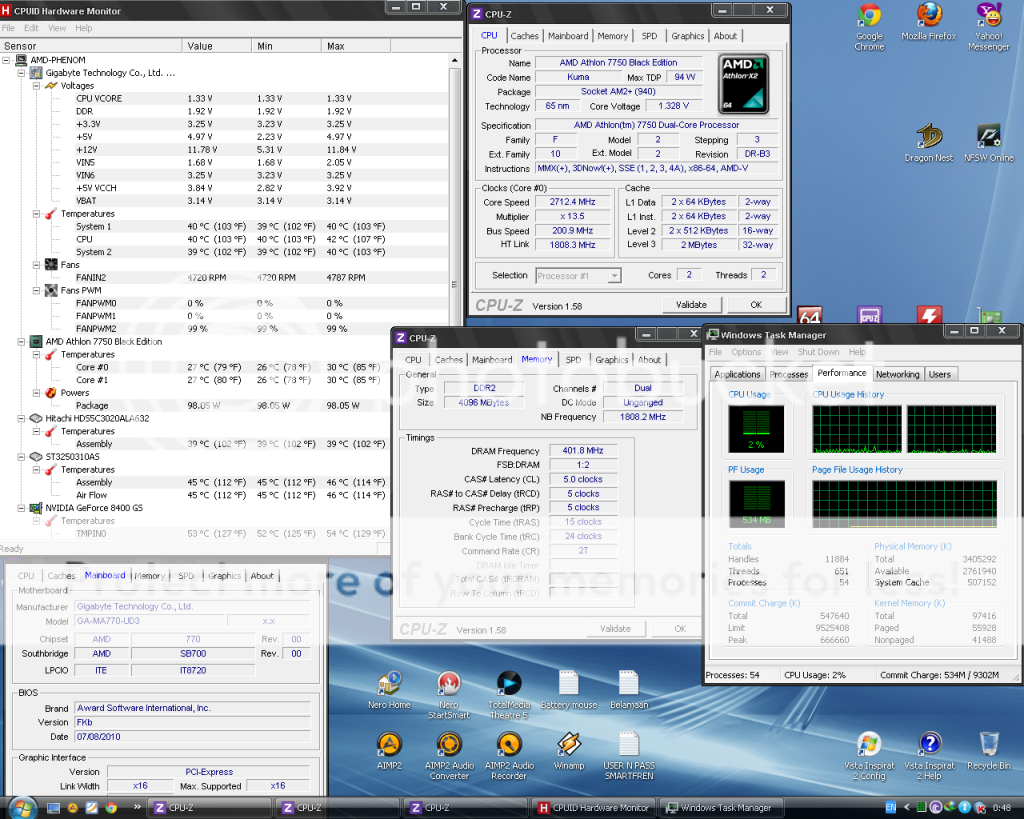Open AIMP2 Audio Recorder shortcut

coord(509,756)
